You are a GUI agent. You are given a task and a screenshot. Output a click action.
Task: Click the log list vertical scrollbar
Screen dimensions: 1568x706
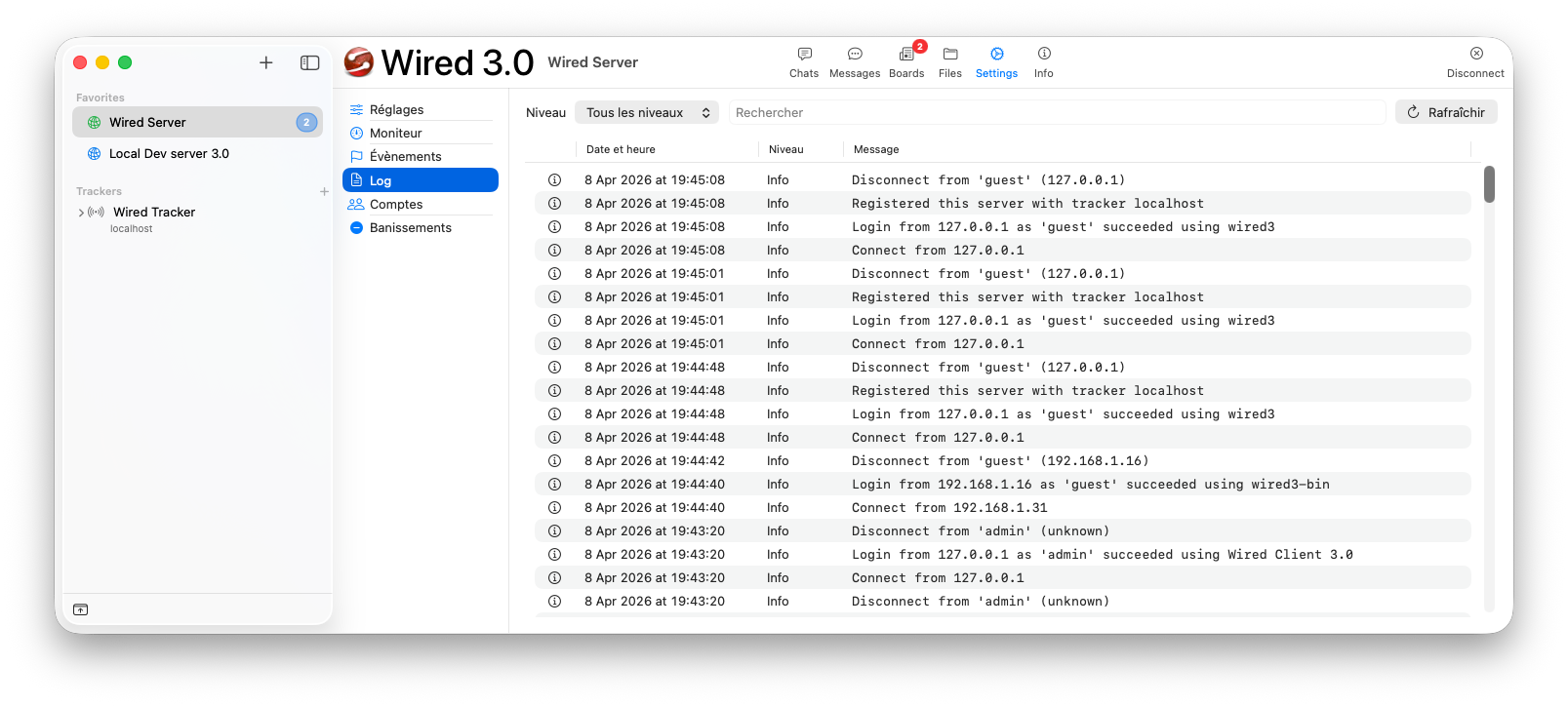pos(1489,184)
